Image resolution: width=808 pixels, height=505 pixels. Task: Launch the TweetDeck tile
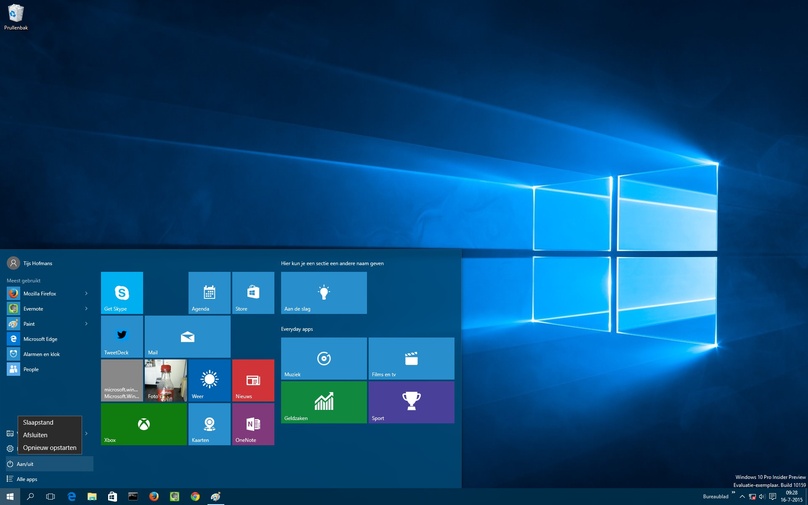click(x=122, y=336)
